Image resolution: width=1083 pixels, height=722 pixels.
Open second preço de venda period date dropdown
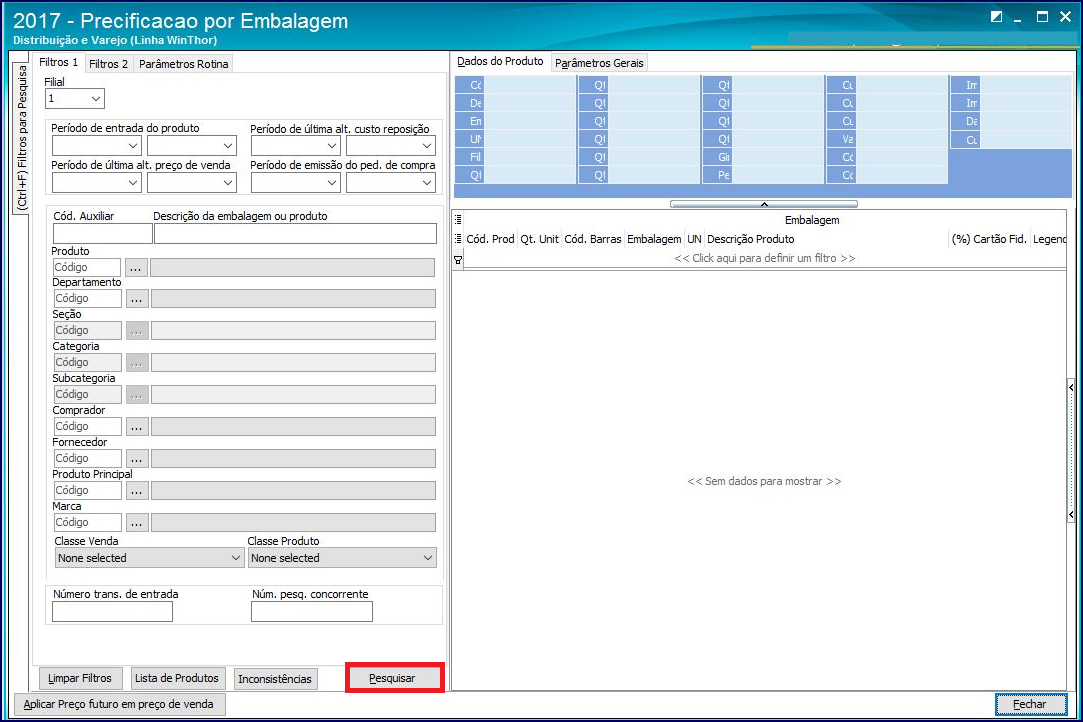pyautogui.click(x=228, y=182)
